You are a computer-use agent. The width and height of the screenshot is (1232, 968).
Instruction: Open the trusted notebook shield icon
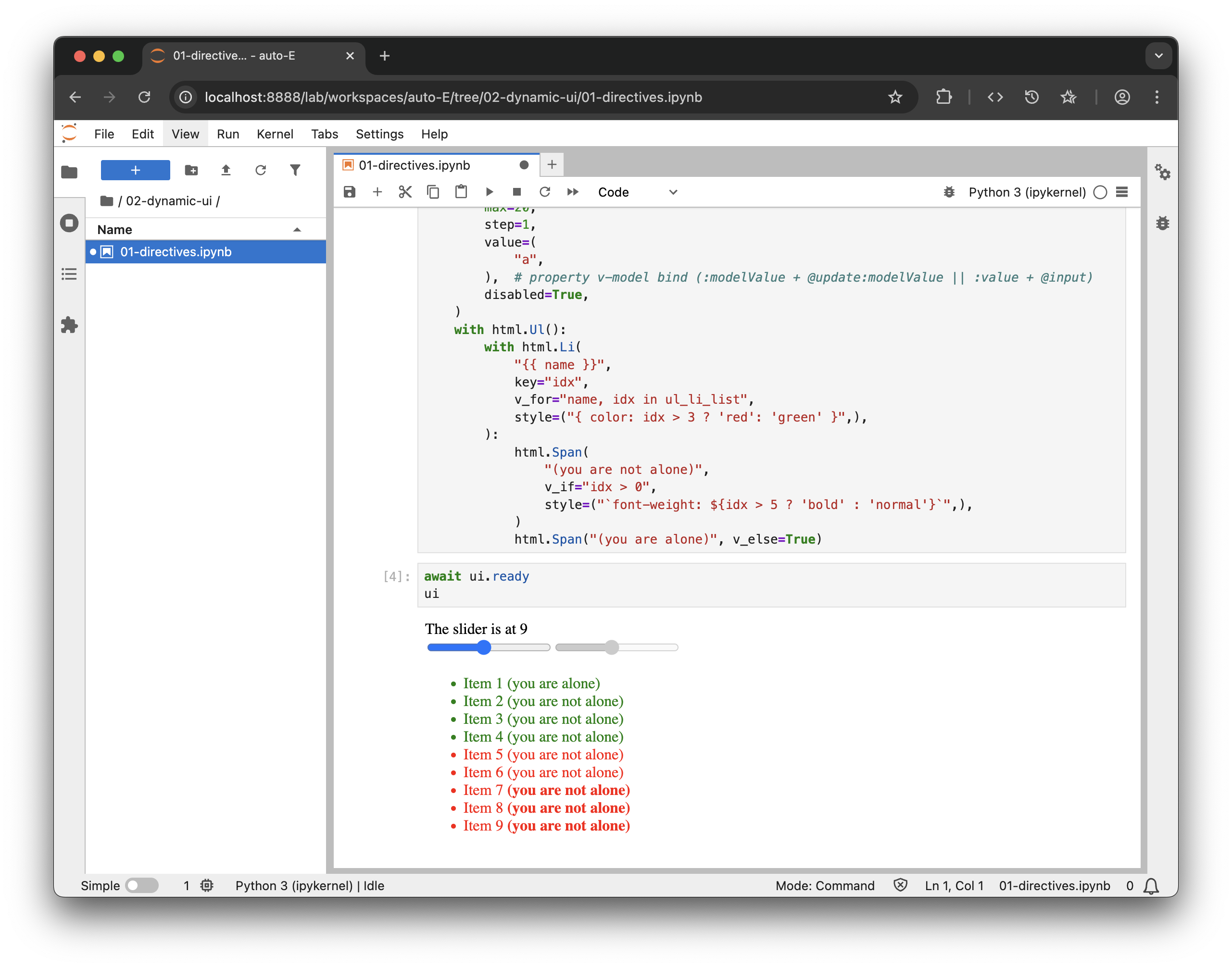click(900, 885)
